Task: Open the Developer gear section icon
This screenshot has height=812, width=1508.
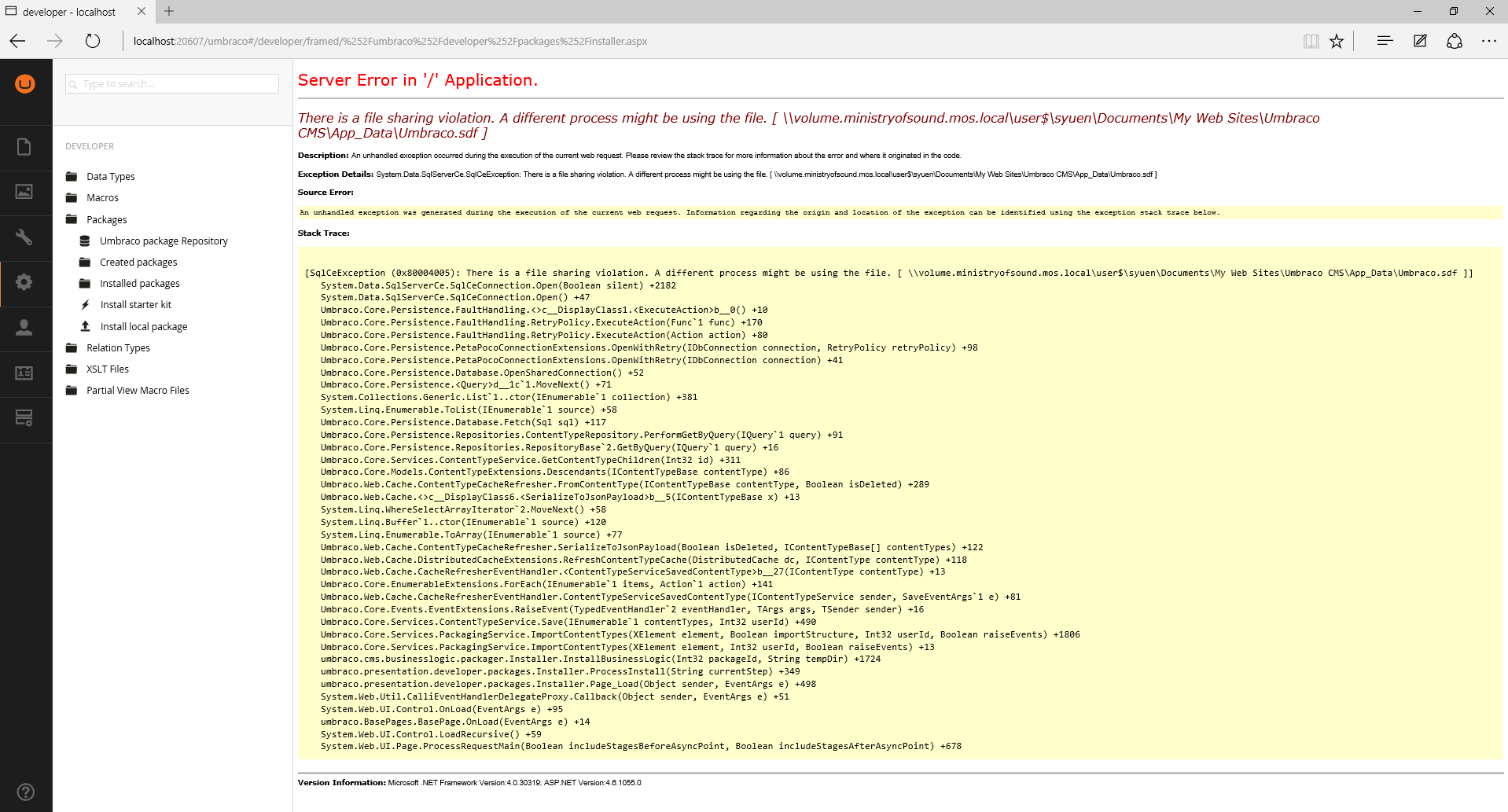Action: [x=24, y=282]
